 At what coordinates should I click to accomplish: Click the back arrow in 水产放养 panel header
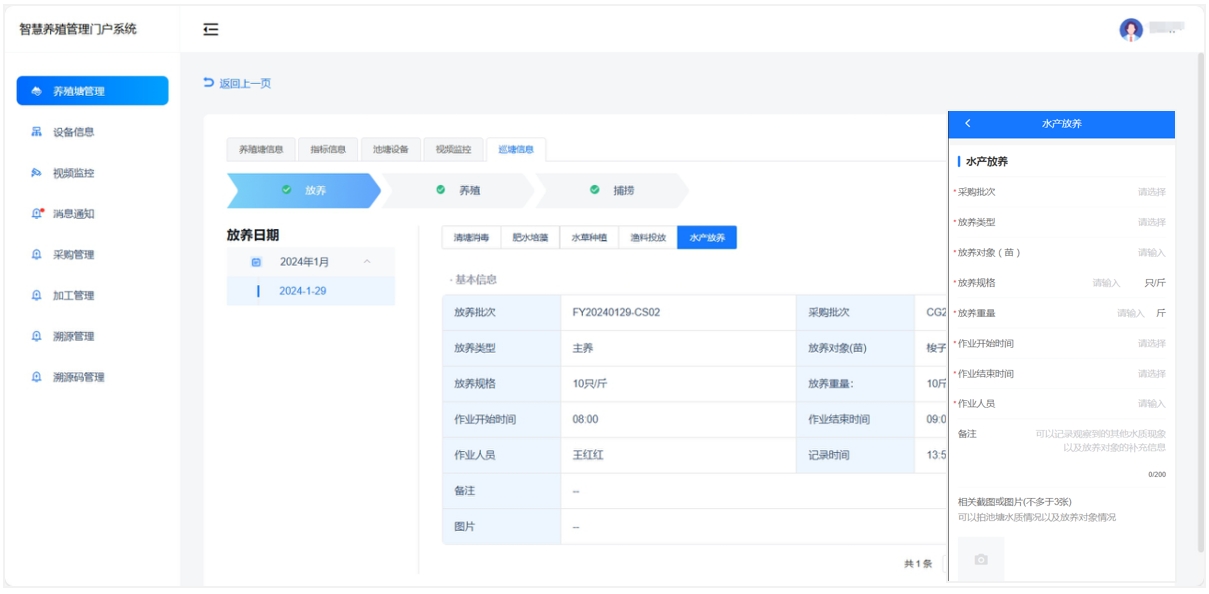968,124
